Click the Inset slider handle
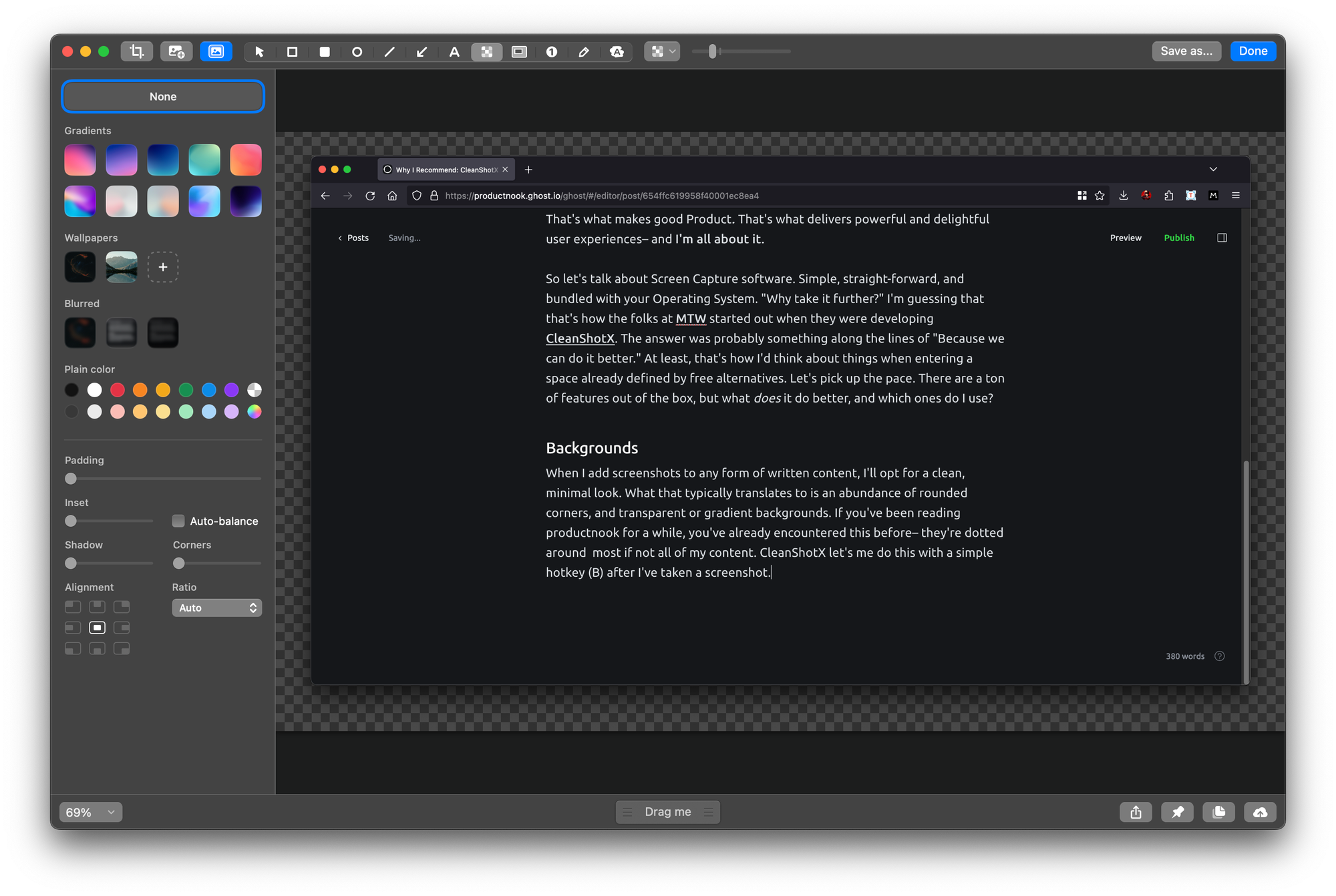The image size is (1336, 896). (71, 521)
